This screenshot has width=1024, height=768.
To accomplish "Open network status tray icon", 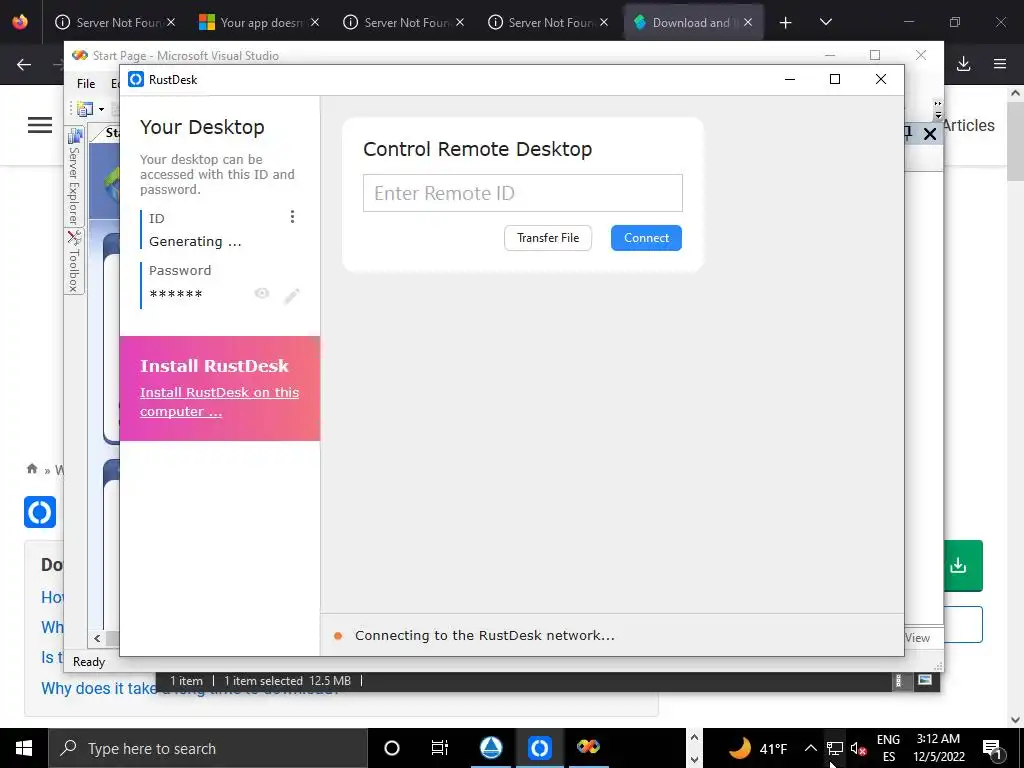I will coord(835,748).
